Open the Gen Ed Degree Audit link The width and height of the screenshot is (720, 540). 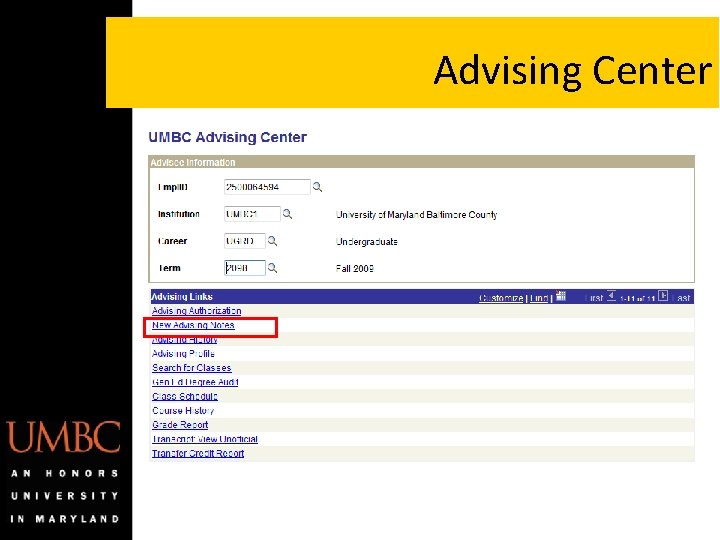coord(195,382)
